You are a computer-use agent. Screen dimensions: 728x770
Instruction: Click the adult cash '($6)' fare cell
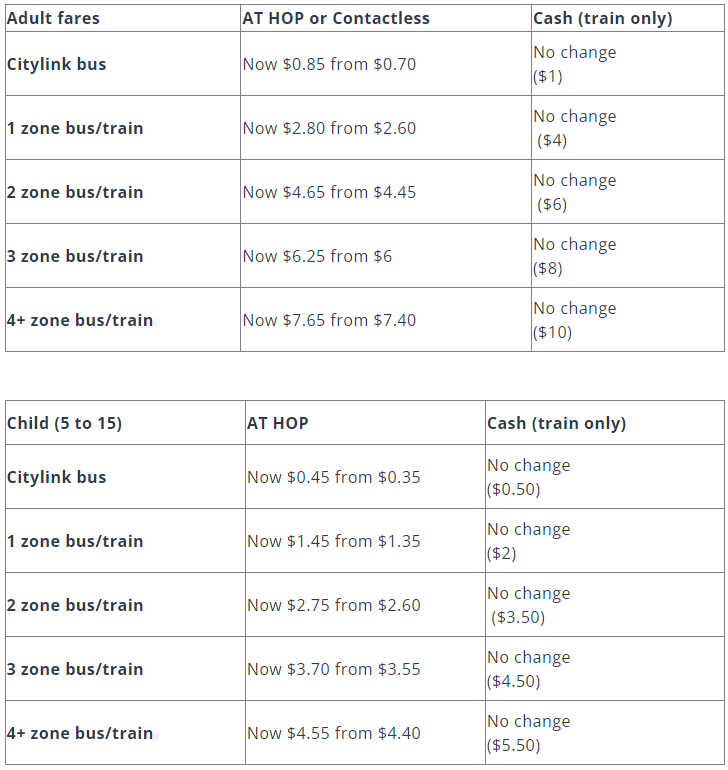coord(552,204)
